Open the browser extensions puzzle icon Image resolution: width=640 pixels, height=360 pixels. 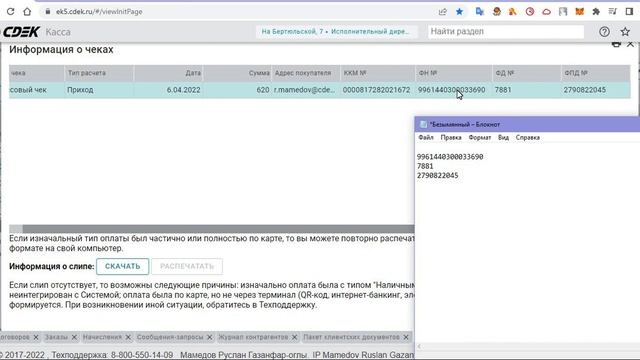[x=596, y=12]
